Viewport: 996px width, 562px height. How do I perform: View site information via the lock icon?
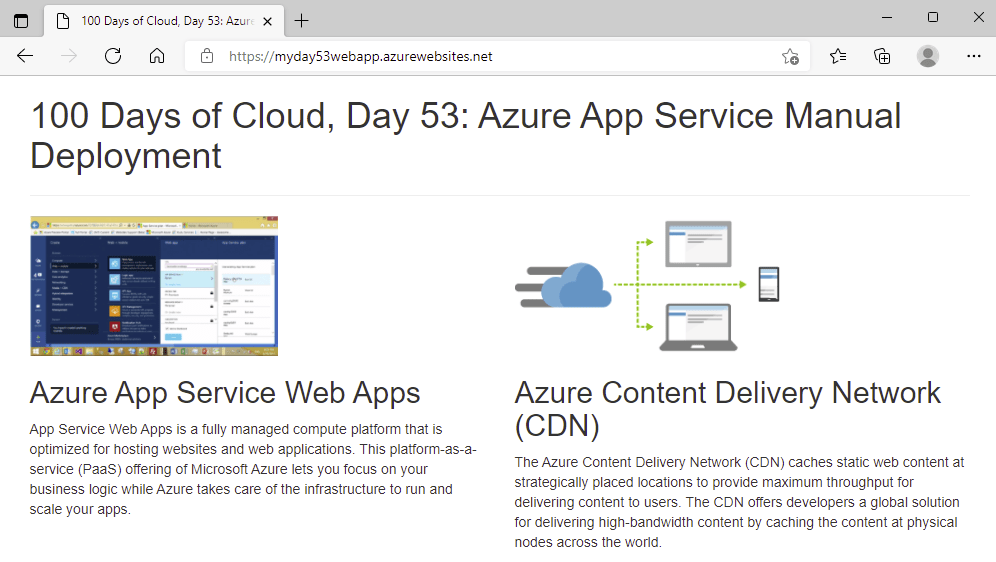tap(207, 56)
